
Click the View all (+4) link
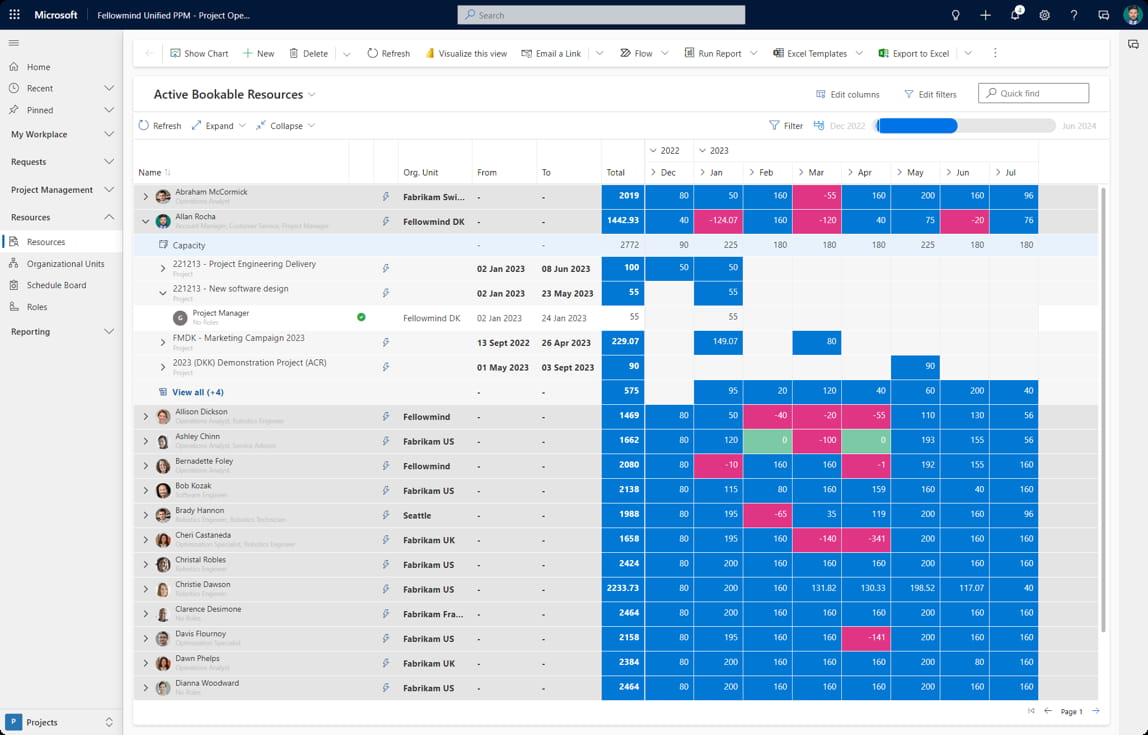pos(198,392)
